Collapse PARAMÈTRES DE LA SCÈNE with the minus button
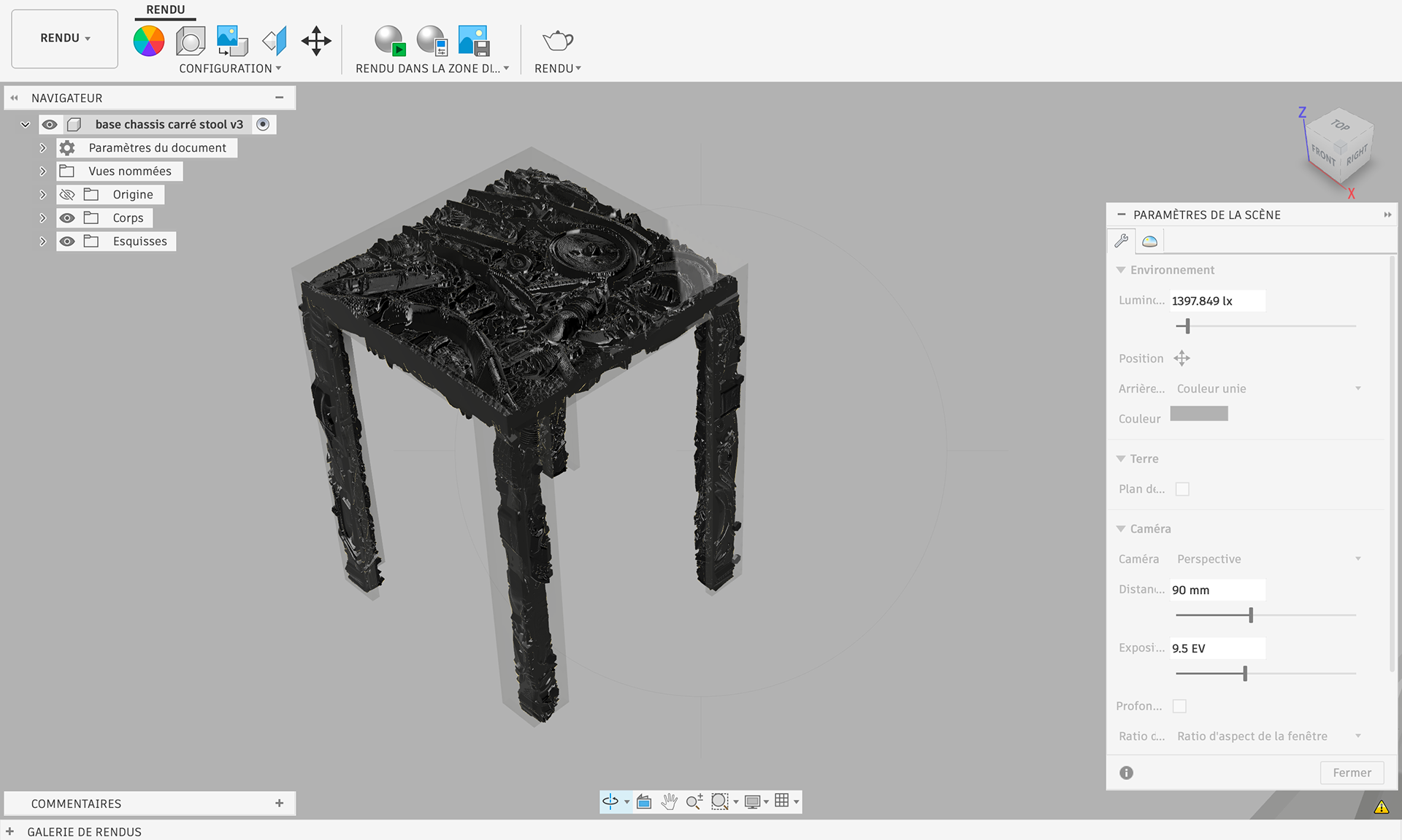Viewport: 1402px width, 840px height. pos(1122,215)
